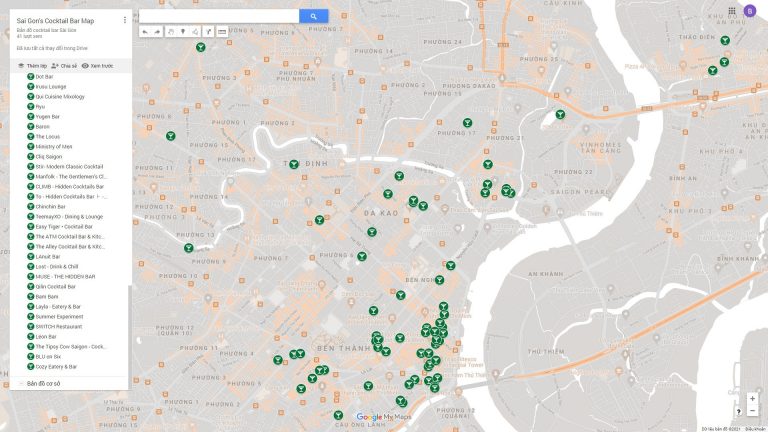Click the layer list vertical scrollbar

pyautogui.click(x=130, y=336)
